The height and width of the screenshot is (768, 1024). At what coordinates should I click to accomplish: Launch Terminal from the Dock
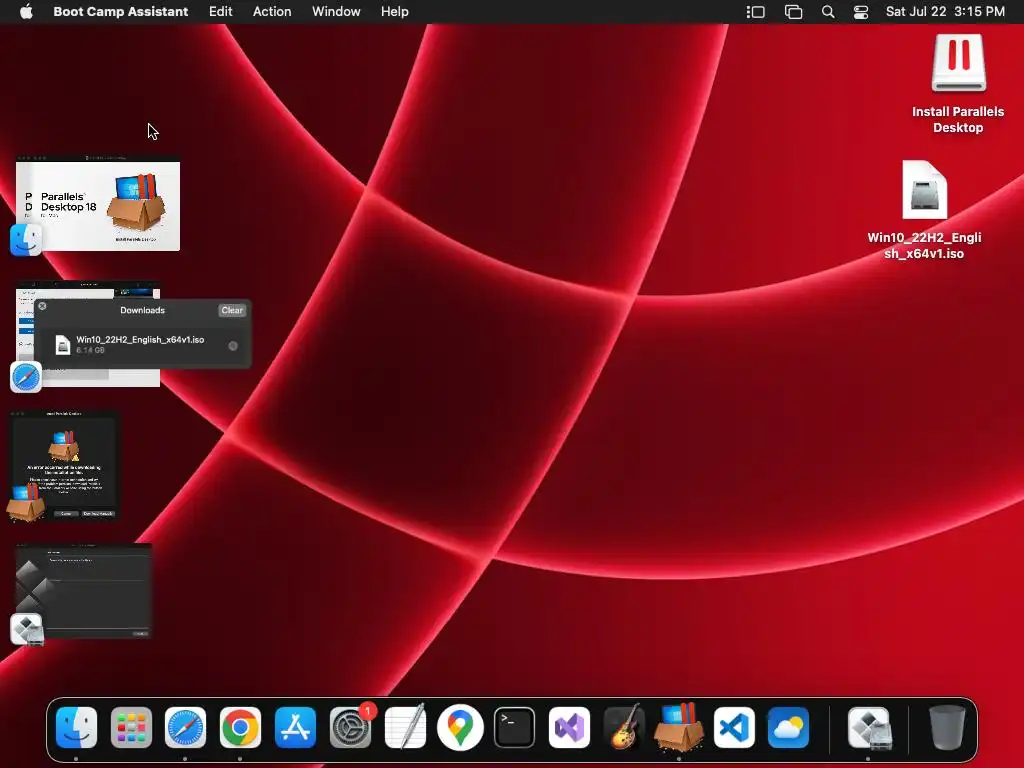tap(515, 727)
